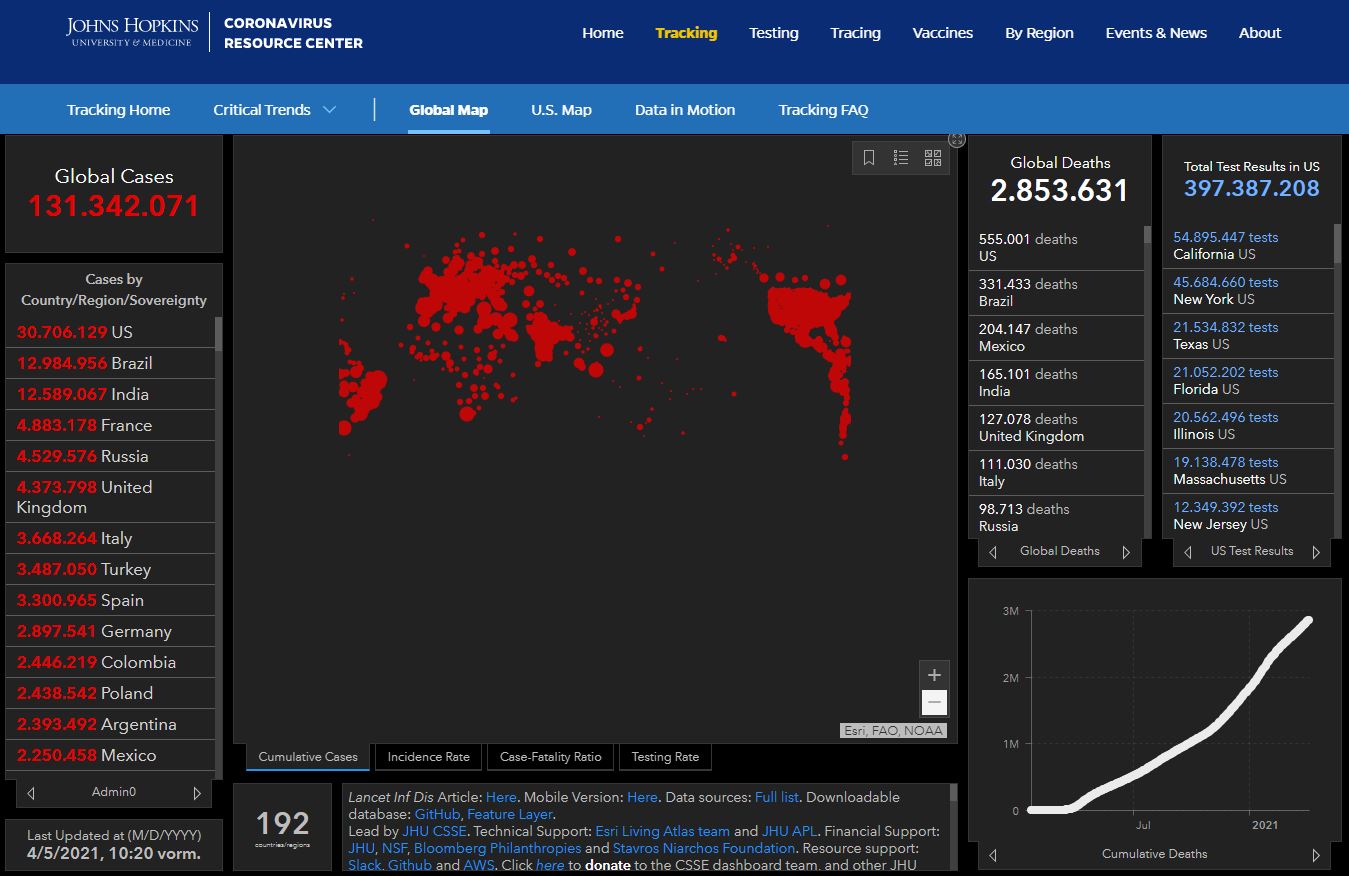Go to previous Cumulative Deaths chart
The width and height of the screenshot is (1349, 876).
pos(993,855)
